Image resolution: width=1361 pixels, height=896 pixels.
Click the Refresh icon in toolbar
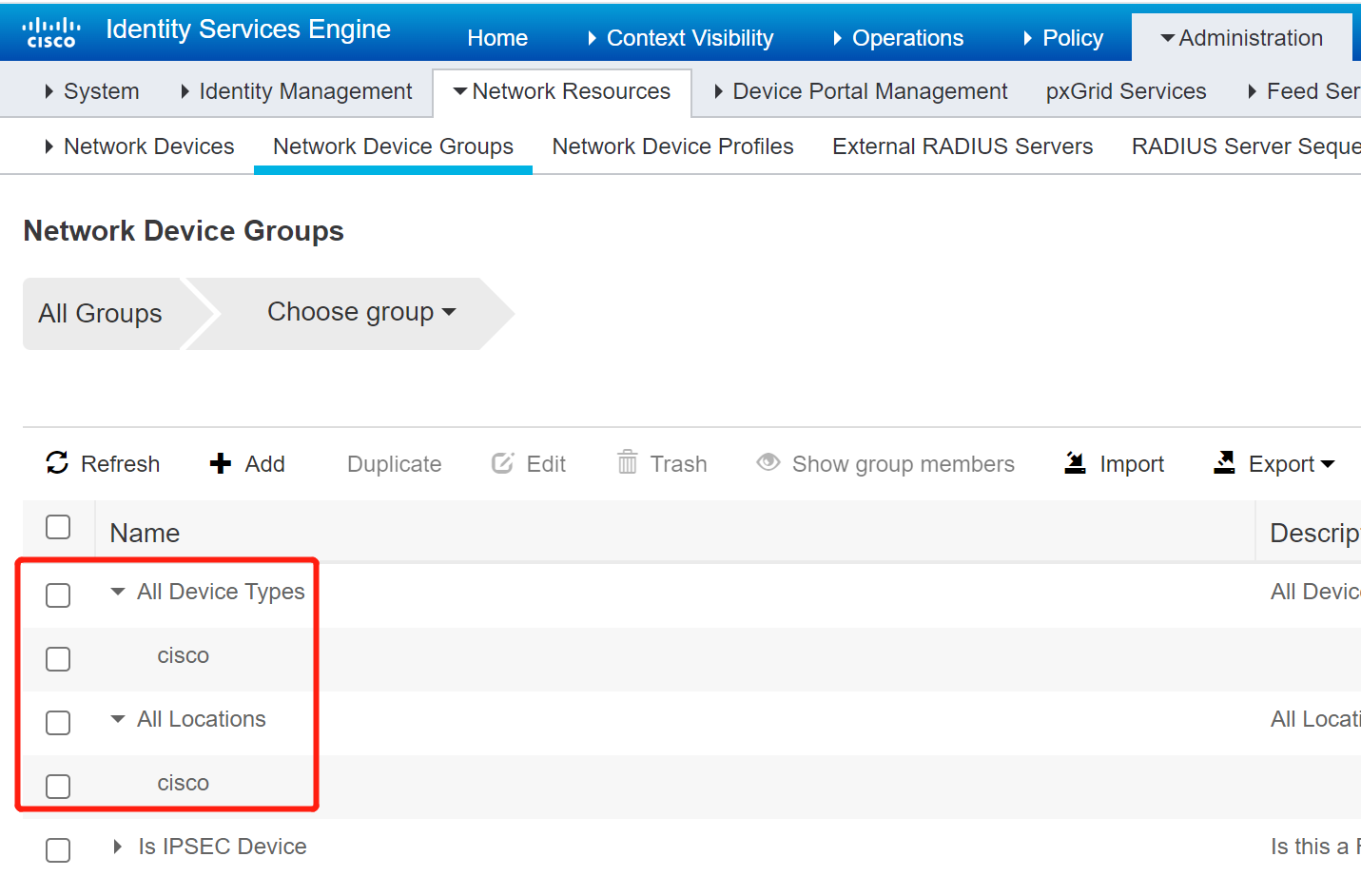click(57, 462)
